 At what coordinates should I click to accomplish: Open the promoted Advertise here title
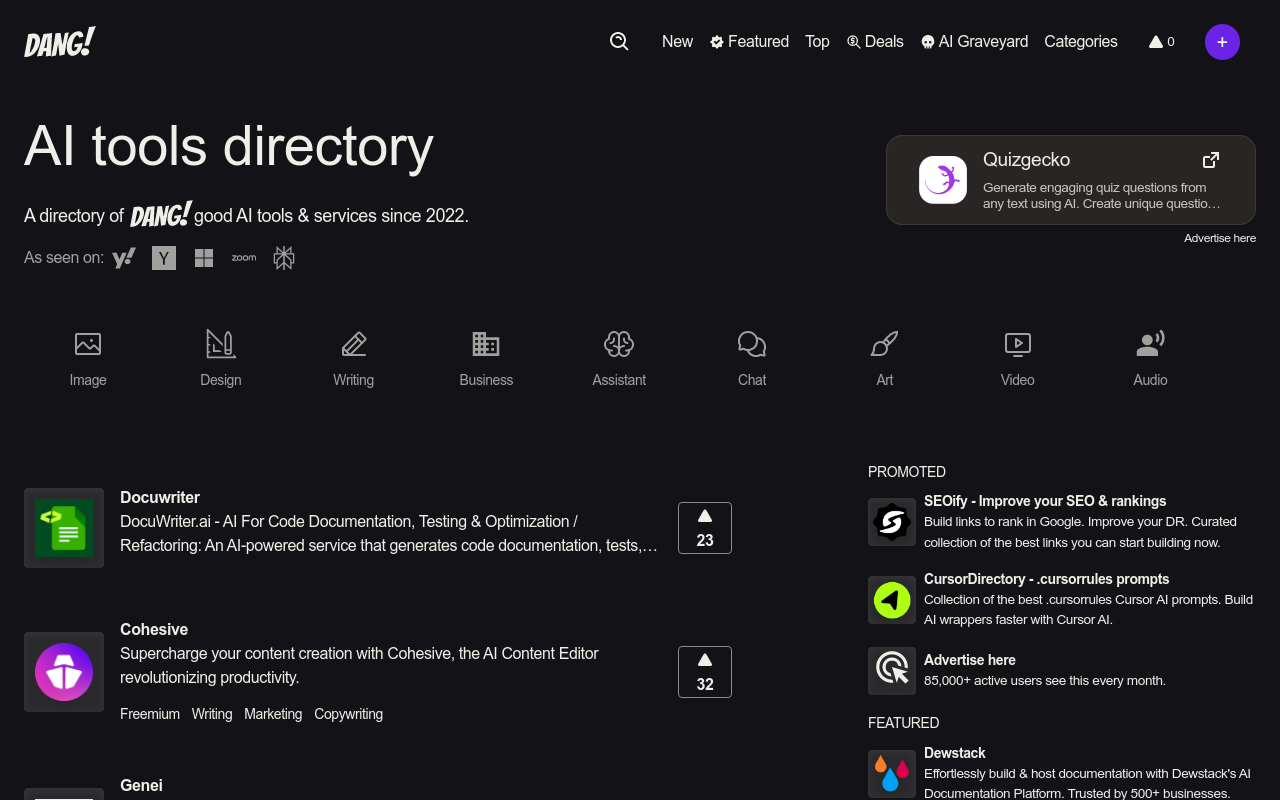point(970,660)
